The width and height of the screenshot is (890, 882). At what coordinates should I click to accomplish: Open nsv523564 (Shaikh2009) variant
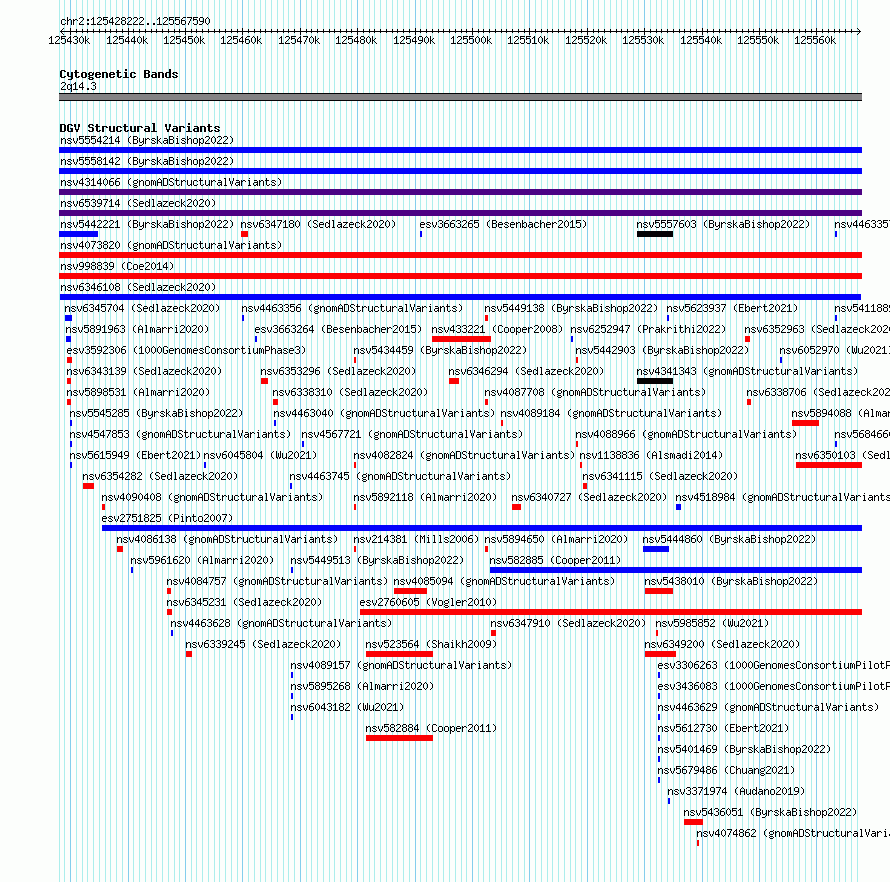click(431, 644)
